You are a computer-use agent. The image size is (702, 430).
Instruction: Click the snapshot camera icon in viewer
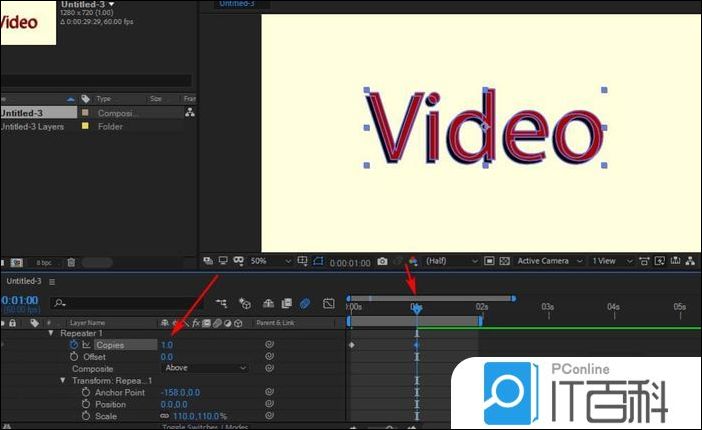[382, 261]
